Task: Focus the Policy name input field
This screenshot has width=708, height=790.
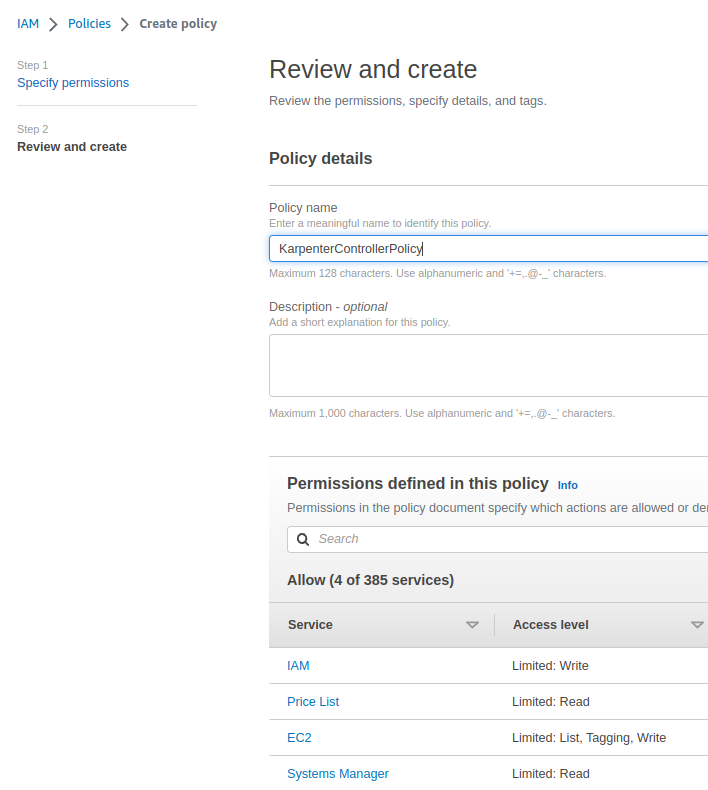Action: point(488,248)
